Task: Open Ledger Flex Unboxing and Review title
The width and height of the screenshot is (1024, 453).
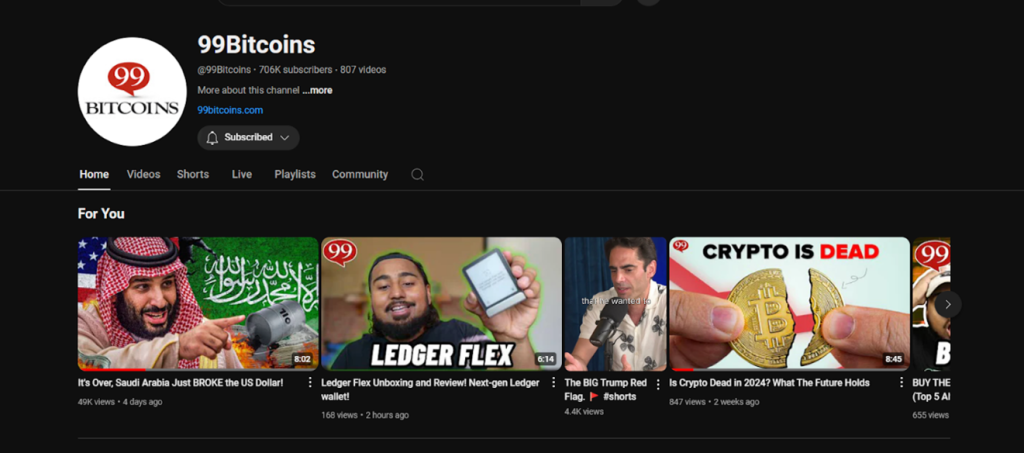Action: click(430, 390)
